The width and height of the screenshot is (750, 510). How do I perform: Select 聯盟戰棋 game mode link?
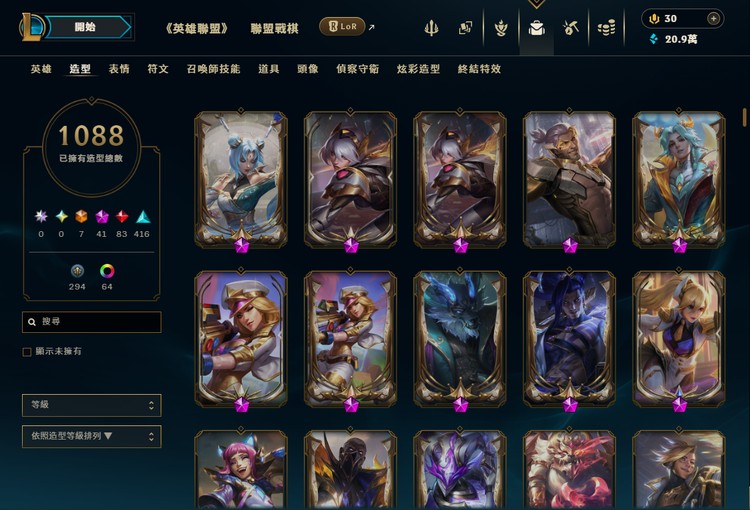(x=275, y=29)
